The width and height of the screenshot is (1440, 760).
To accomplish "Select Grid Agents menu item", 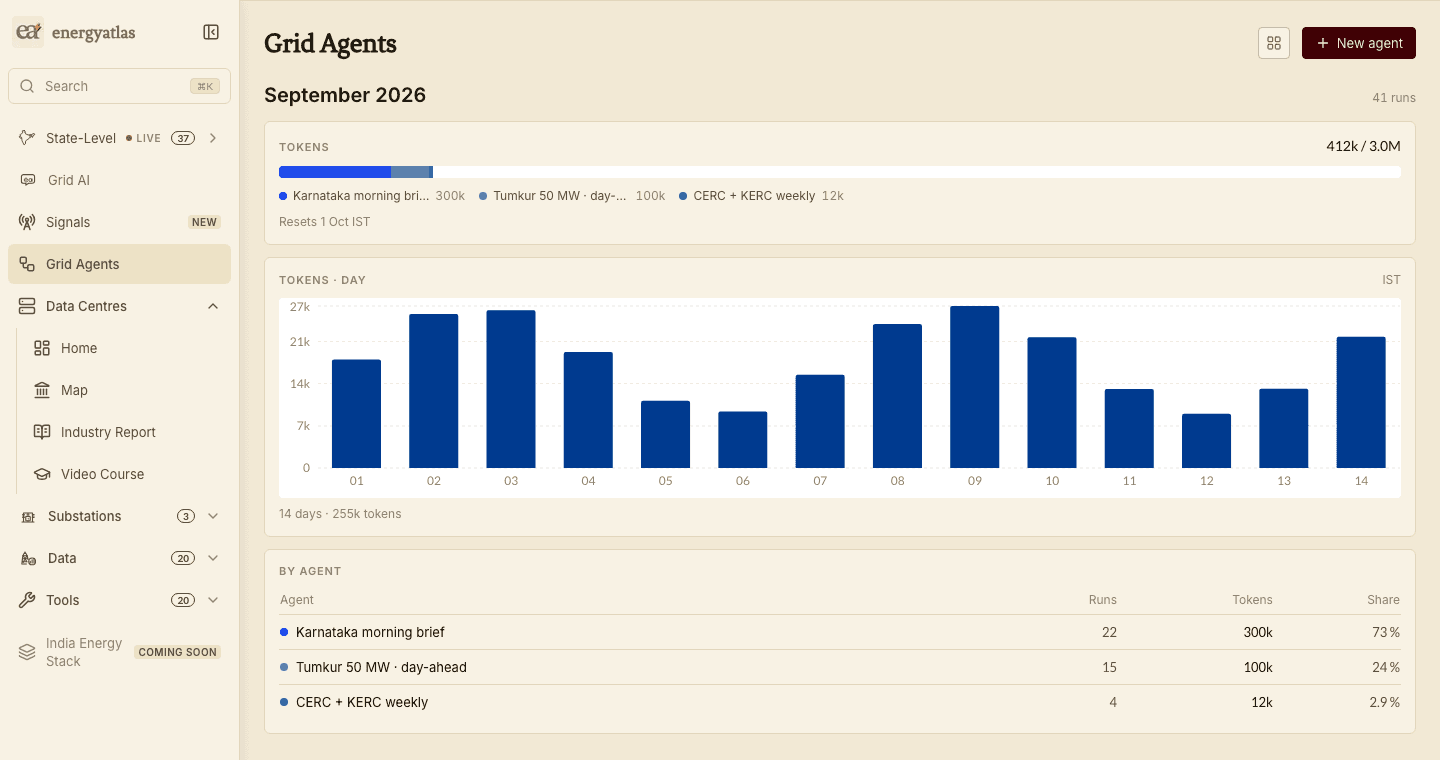I will click(119, 264).
